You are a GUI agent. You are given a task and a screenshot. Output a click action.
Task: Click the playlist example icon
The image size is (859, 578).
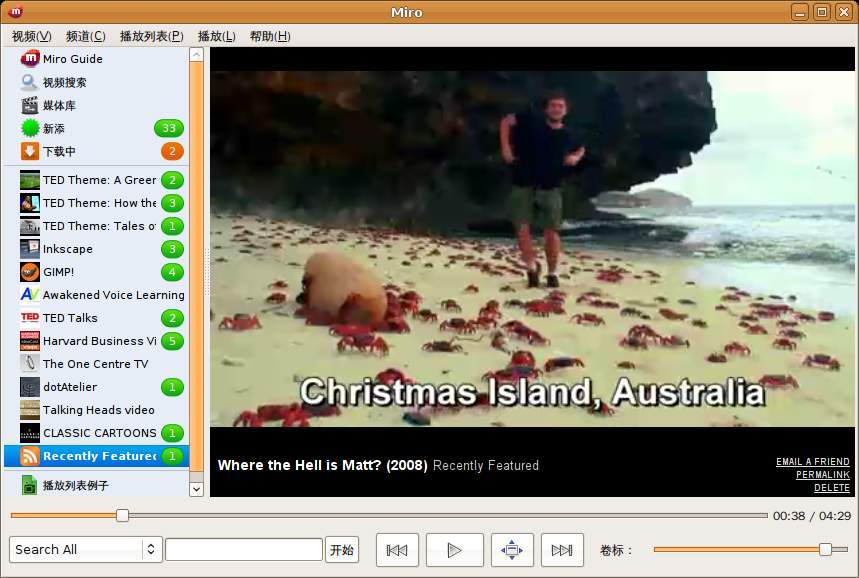coord(30,485)
